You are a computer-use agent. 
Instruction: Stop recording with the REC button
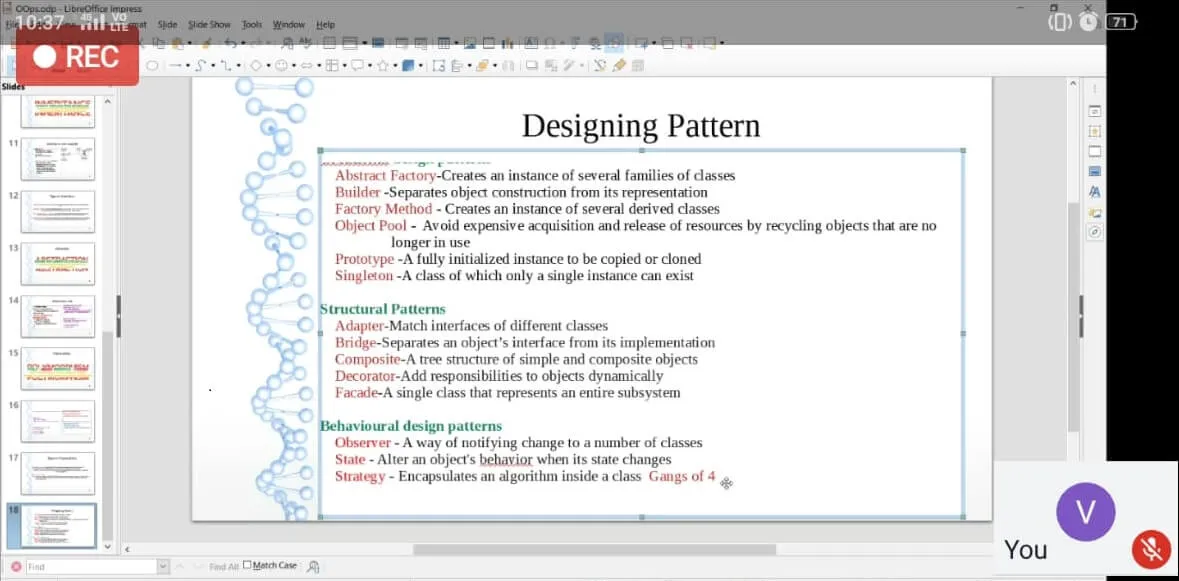coord(77,56)
